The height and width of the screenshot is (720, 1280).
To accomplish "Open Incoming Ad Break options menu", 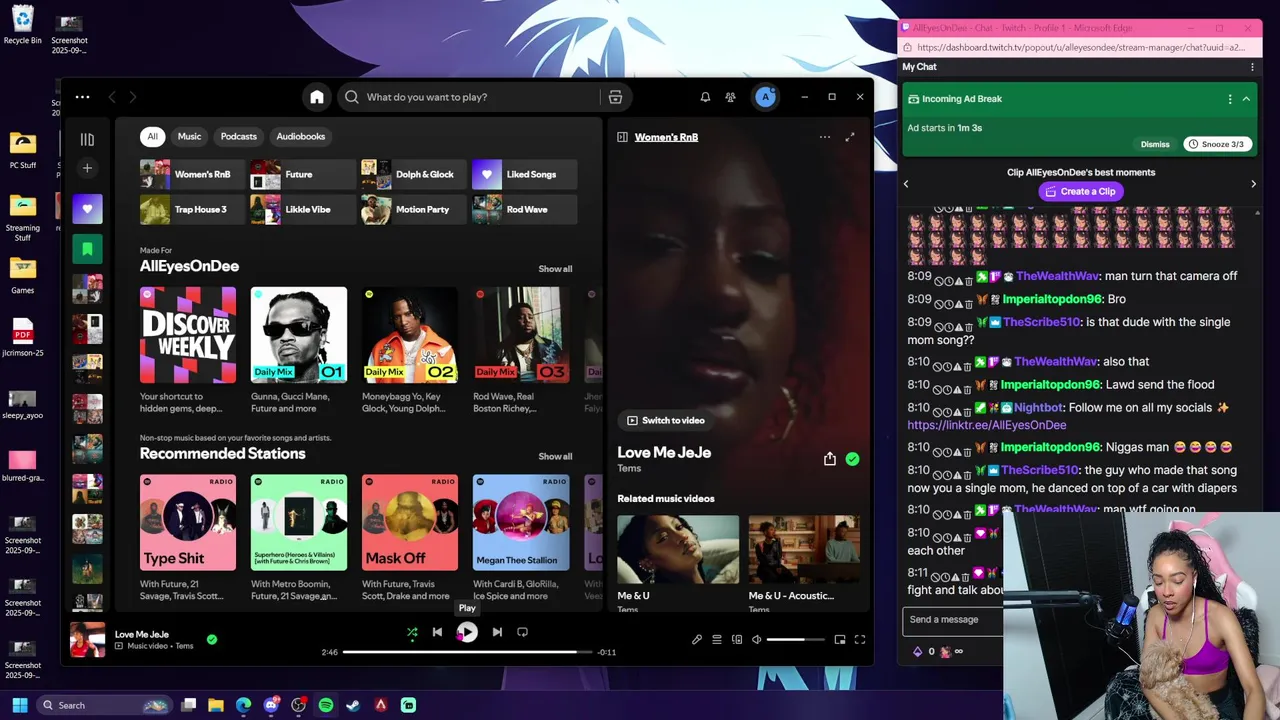I will 1230,99.
